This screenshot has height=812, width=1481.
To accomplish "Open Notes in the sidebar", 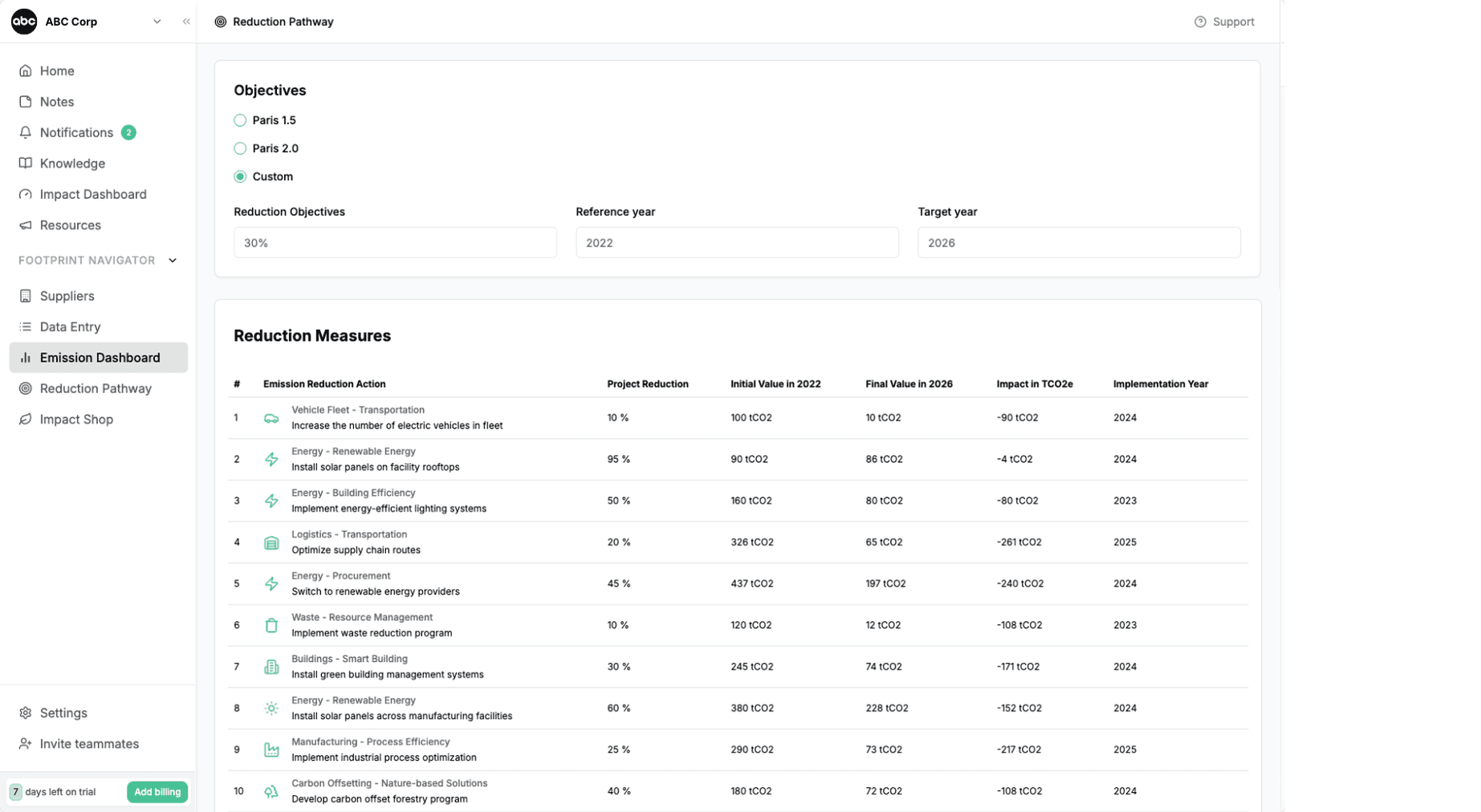I will tap(99, 102).
